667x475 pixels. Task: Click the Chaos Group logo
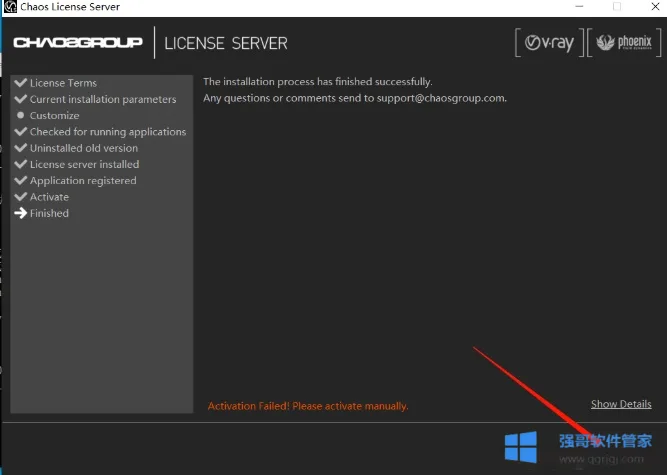pos(78,42)
